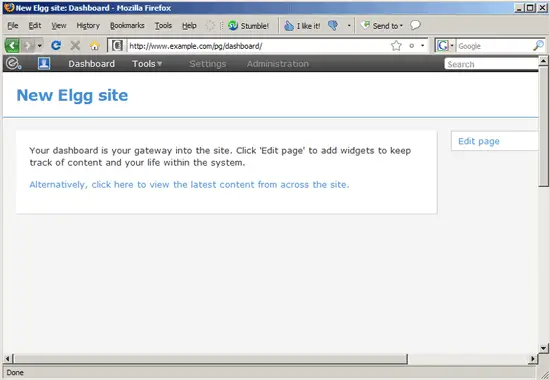550x380 pixels.
Task: Click the greyed Forward navigation arrow
Action: point(28,46)
